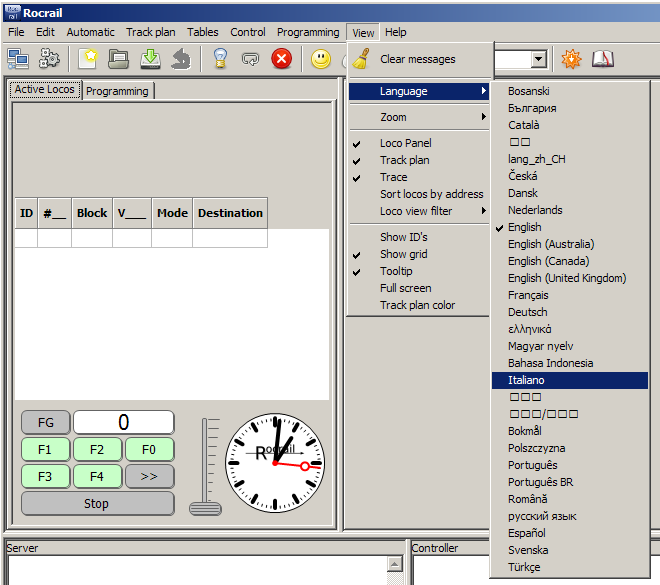
Task: Open the toolbar combo box dropdown arrow
Action: tap(539, 60)
